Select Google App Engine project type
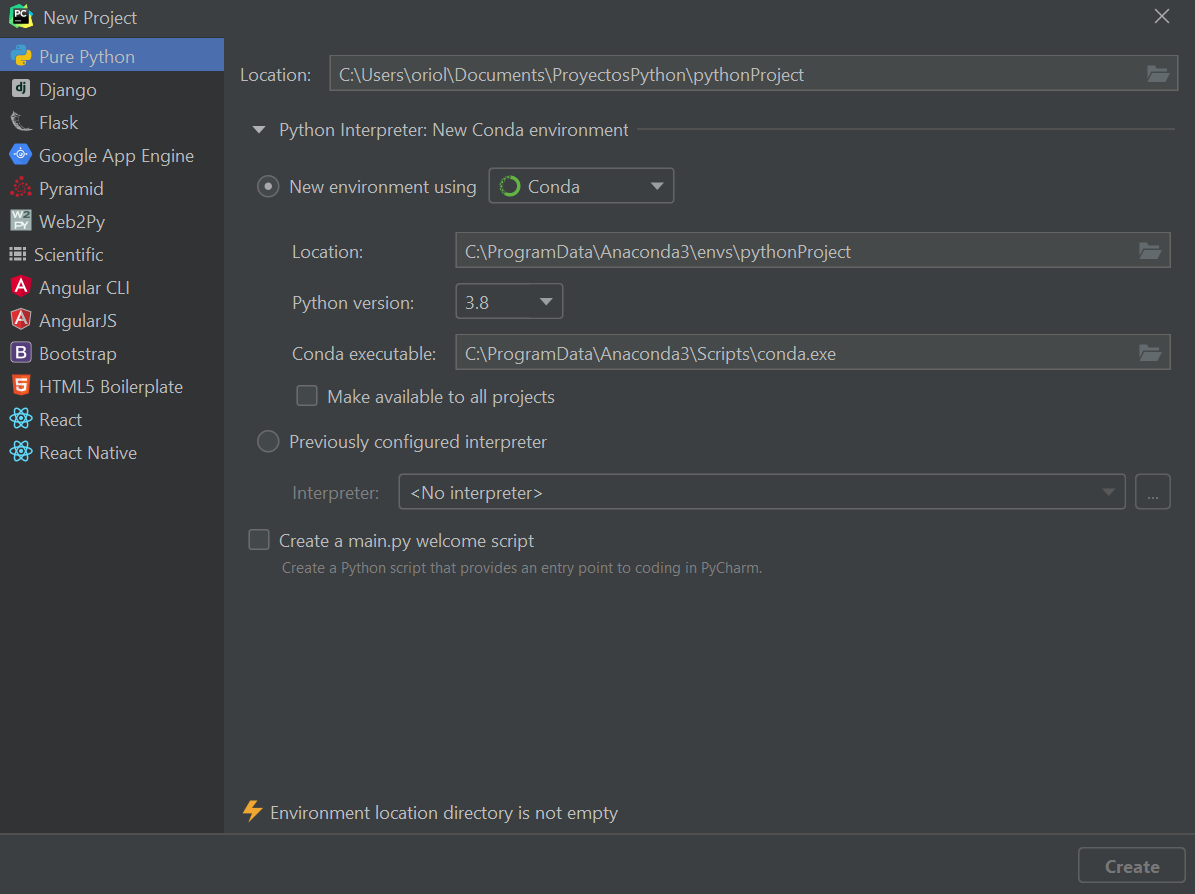Image resolution: width=1195 pixels, height=894 pixels. [112, 155]
